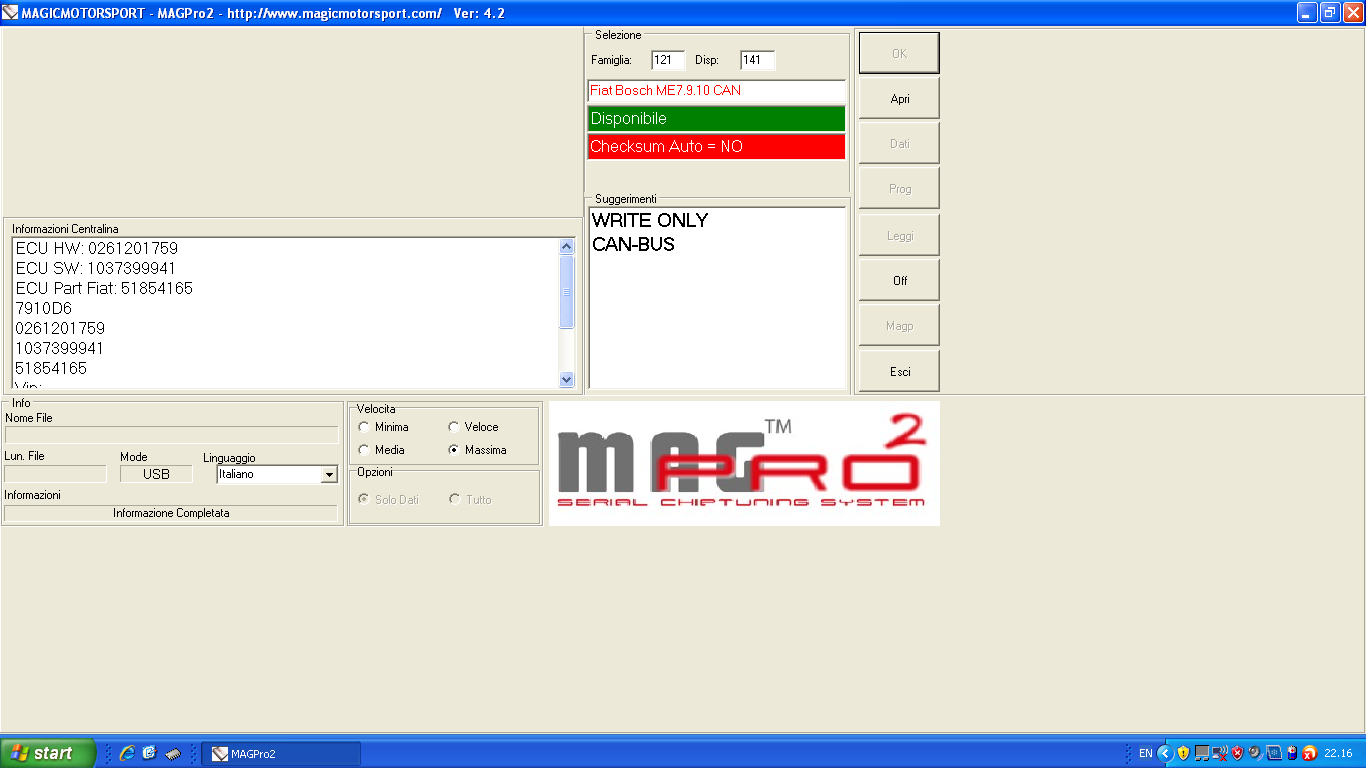Expand hidden tray icons with the arrow
The width and height of the screenshot is (1366, 768).
point(1165,753)
